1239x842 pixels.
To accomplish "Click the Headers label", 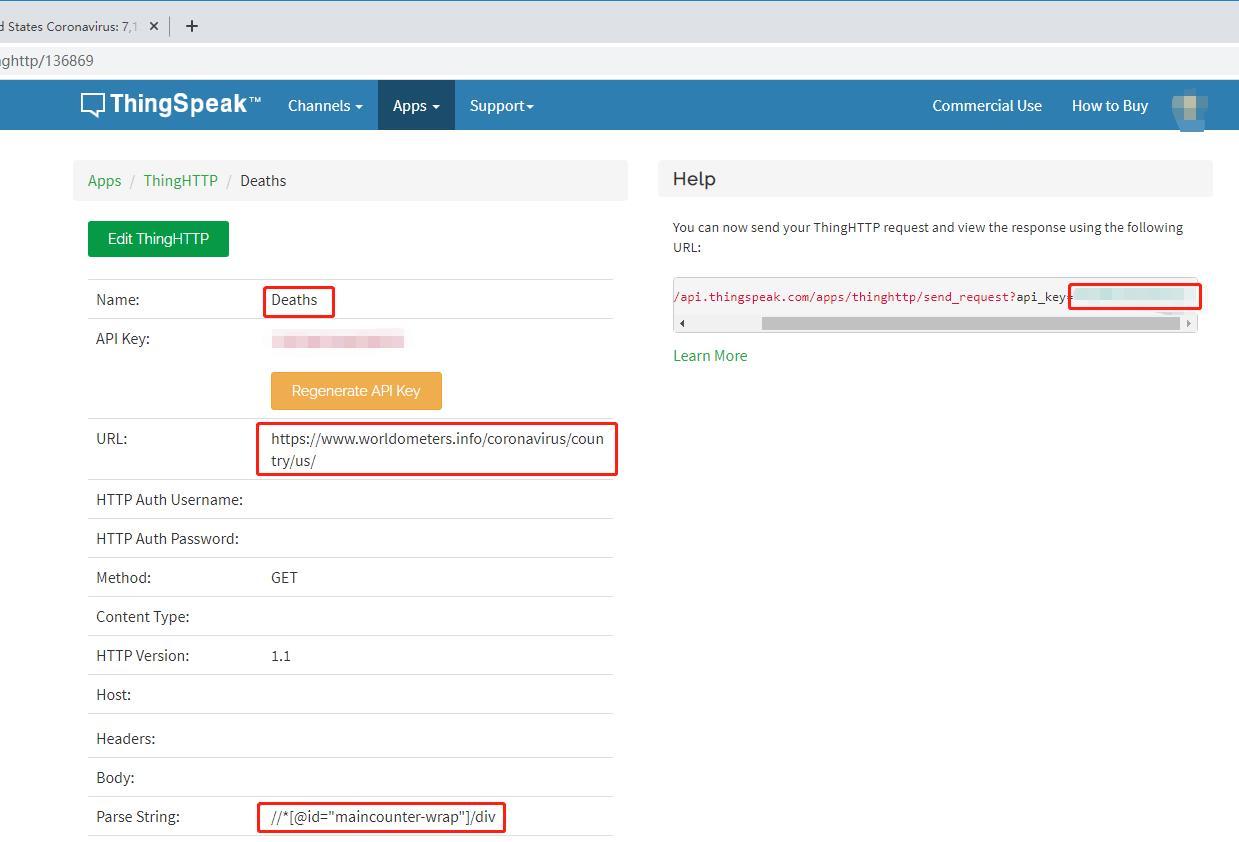I will [125, 739].
